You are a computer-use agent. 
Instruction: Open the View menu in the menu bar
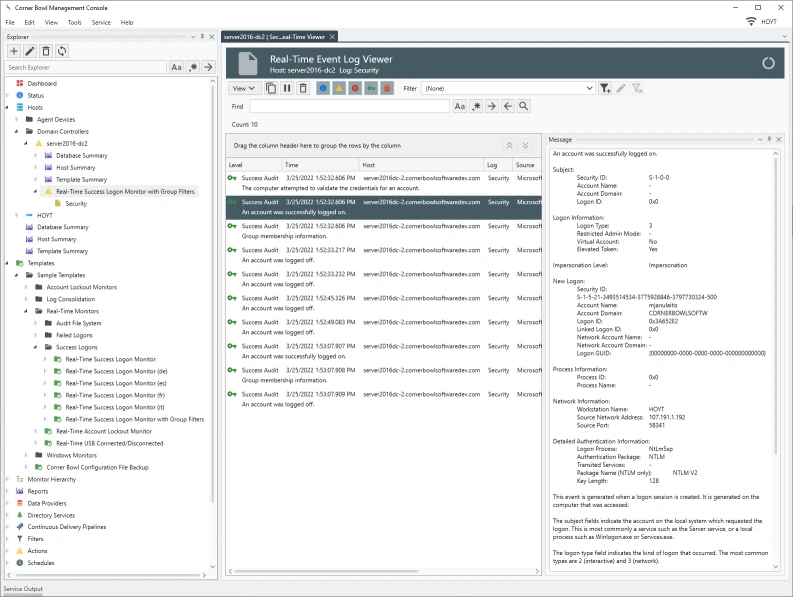(51, 22)
